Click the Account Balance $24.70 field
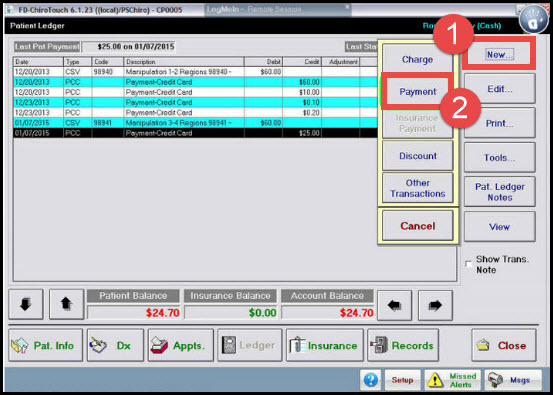 327,312
